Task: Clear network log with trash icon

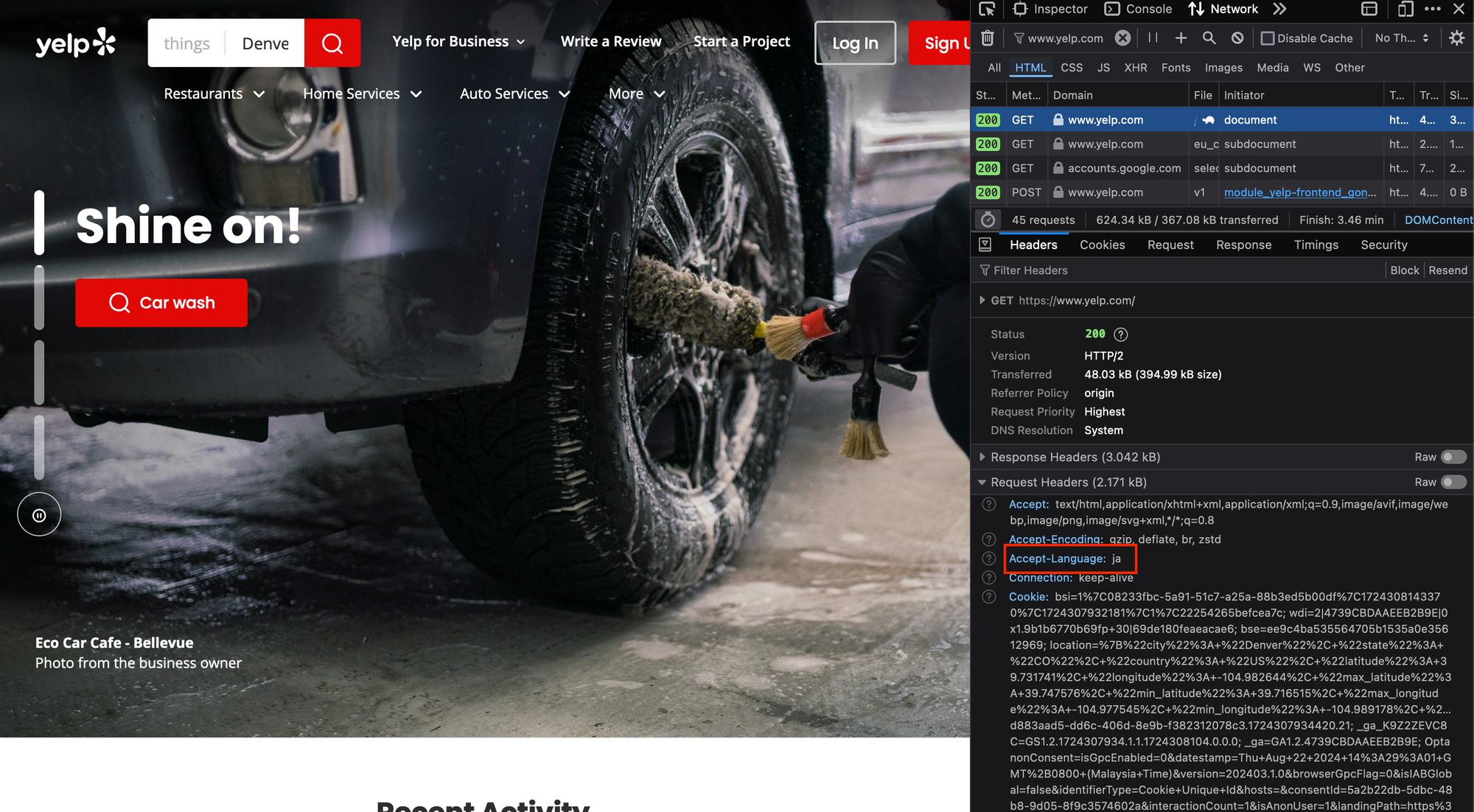Action: coord(988,38)
